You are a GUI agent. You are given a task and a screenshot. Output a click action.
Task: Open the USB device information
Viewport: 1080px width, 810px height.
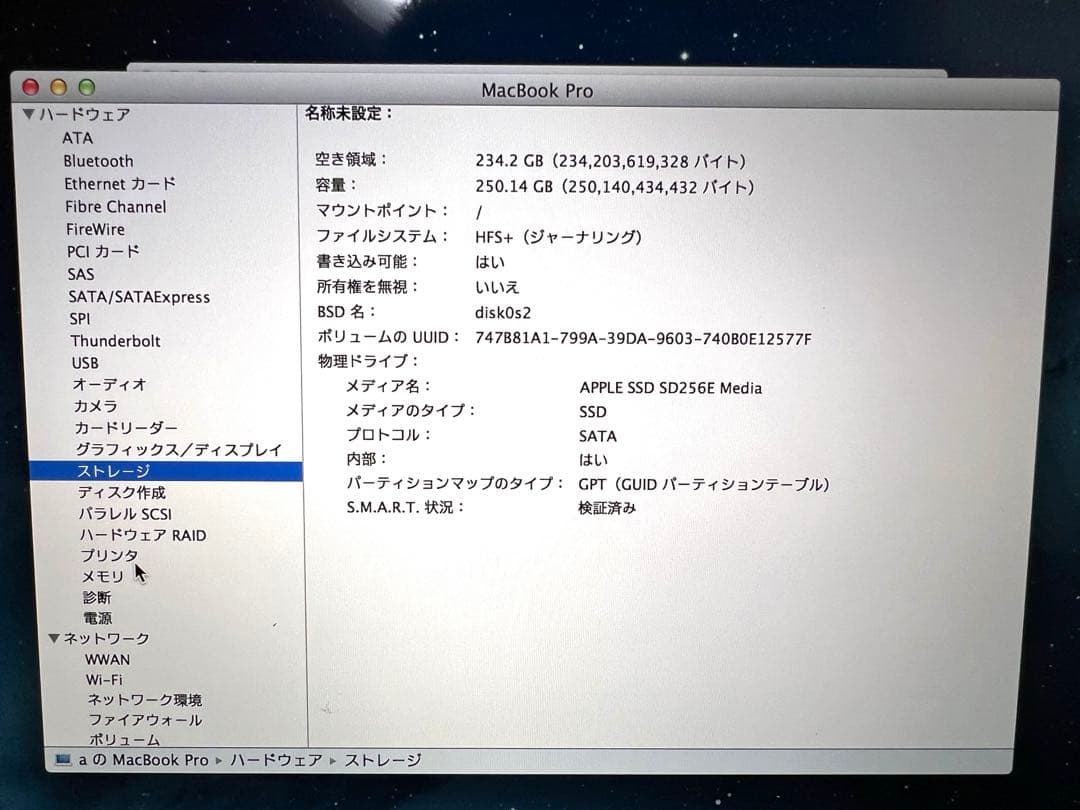pyautogui.click(x=85, y=363)
